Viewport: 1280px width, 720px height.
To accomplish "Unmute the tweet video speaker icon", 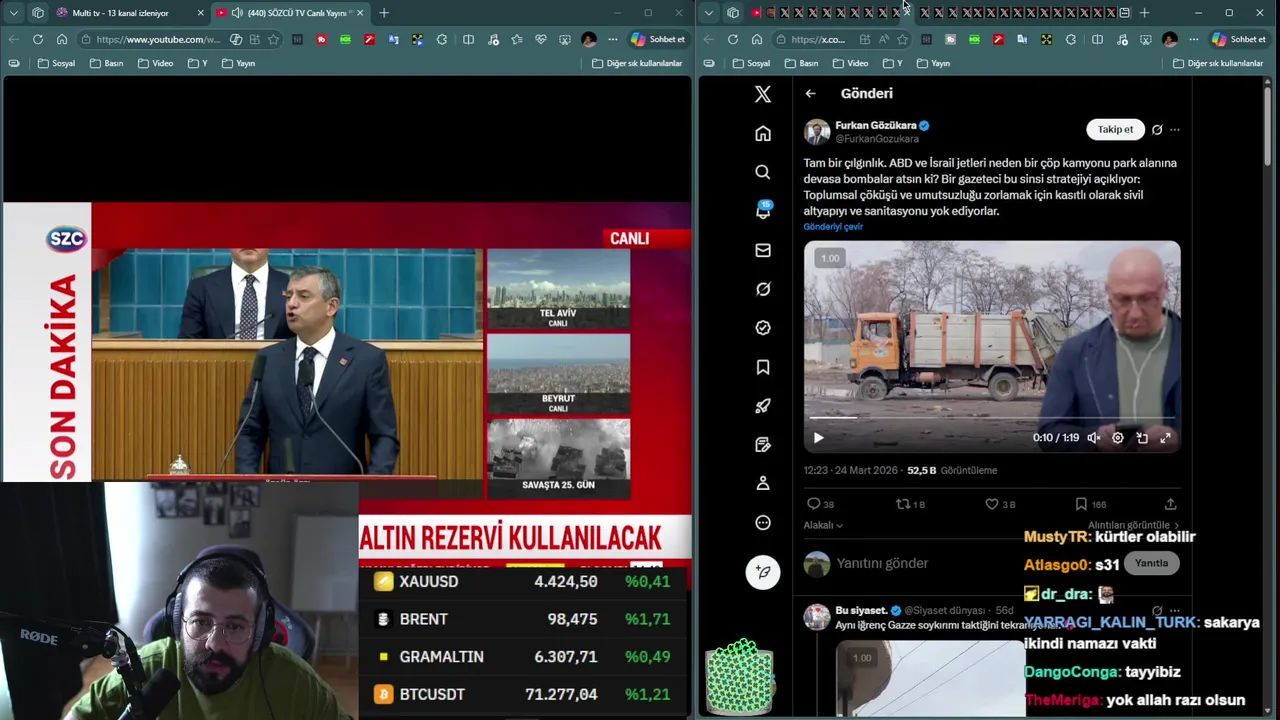I will [1094, 438].
